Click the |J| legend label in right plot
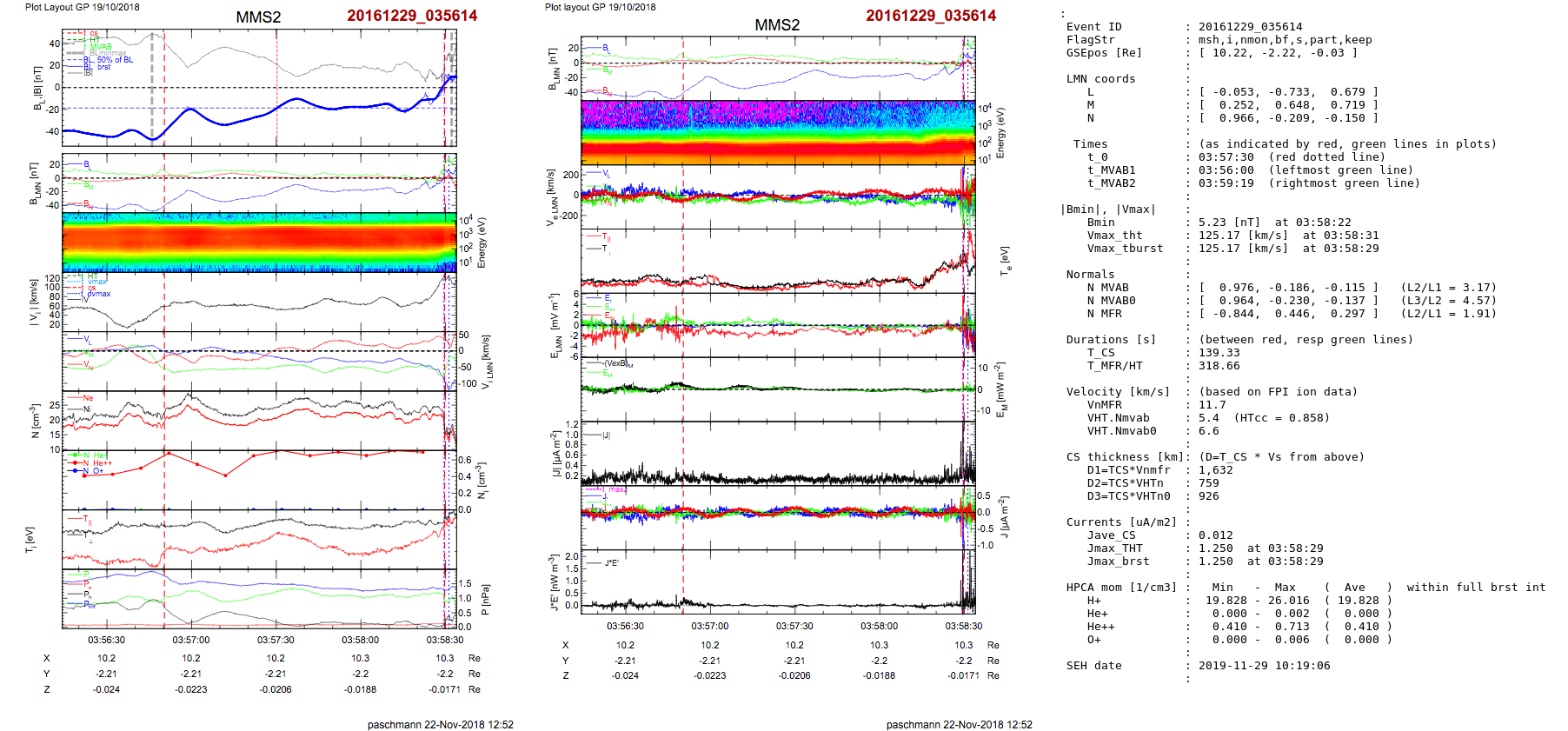Viewport: 1568px width, 731px height. 607,435
